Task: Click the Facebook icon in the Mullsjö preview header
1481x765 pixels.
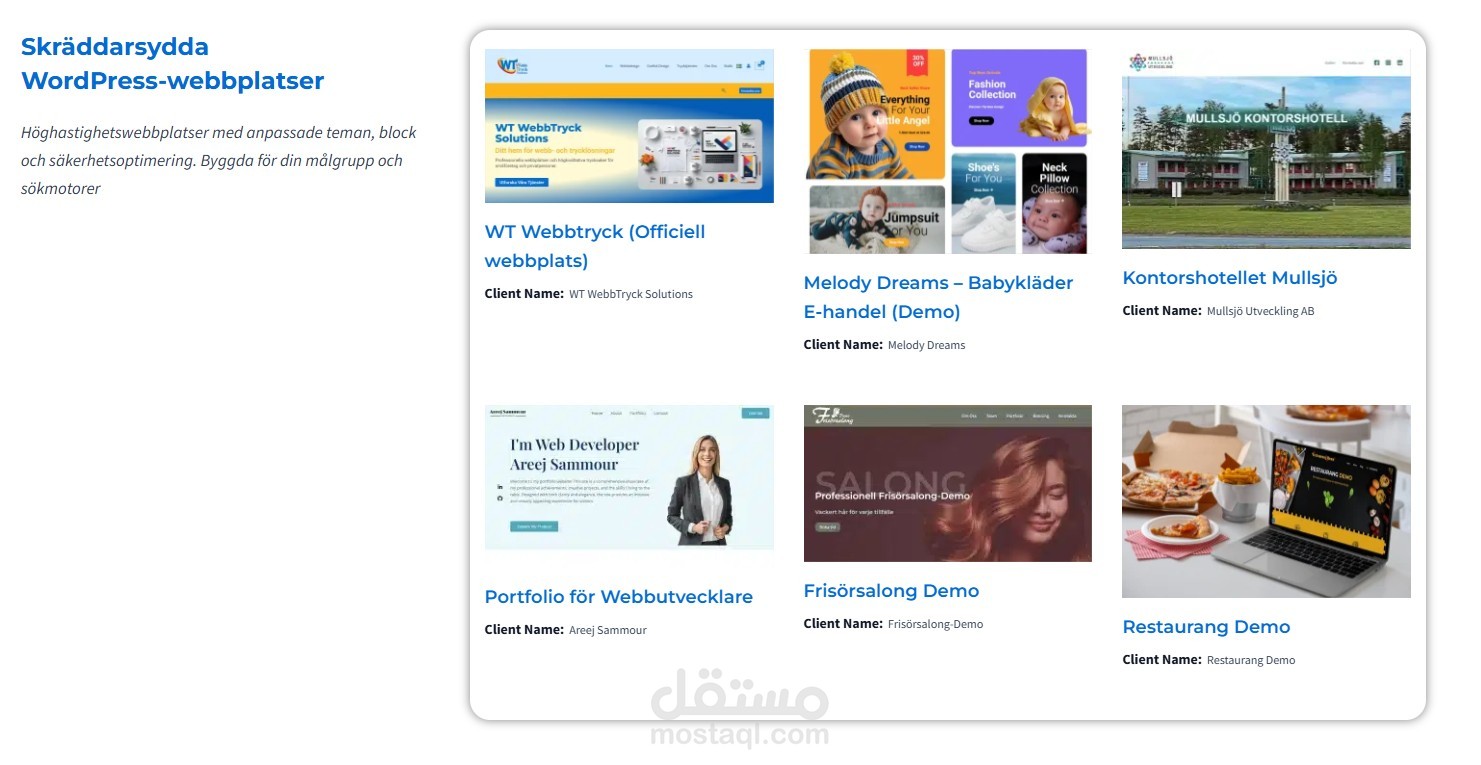Action: point(1376,63)
